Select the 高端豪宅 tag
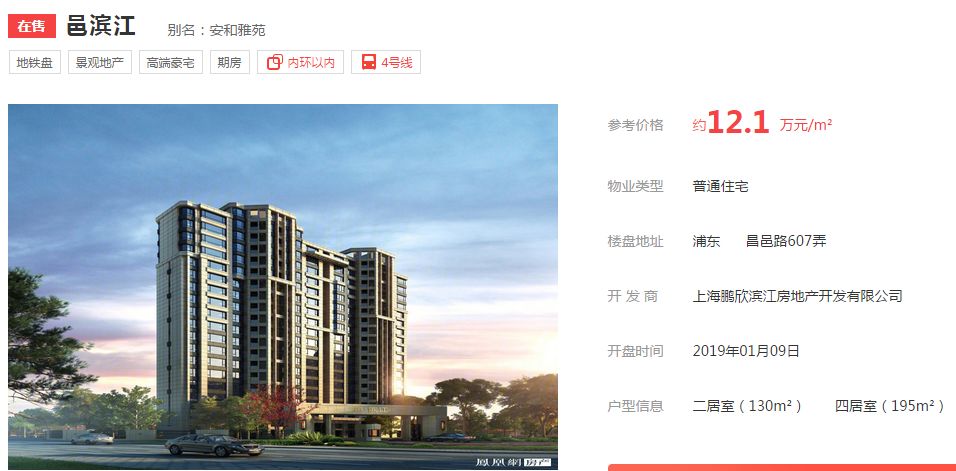This screenshot has width=956, height=471. coord(171,62)
